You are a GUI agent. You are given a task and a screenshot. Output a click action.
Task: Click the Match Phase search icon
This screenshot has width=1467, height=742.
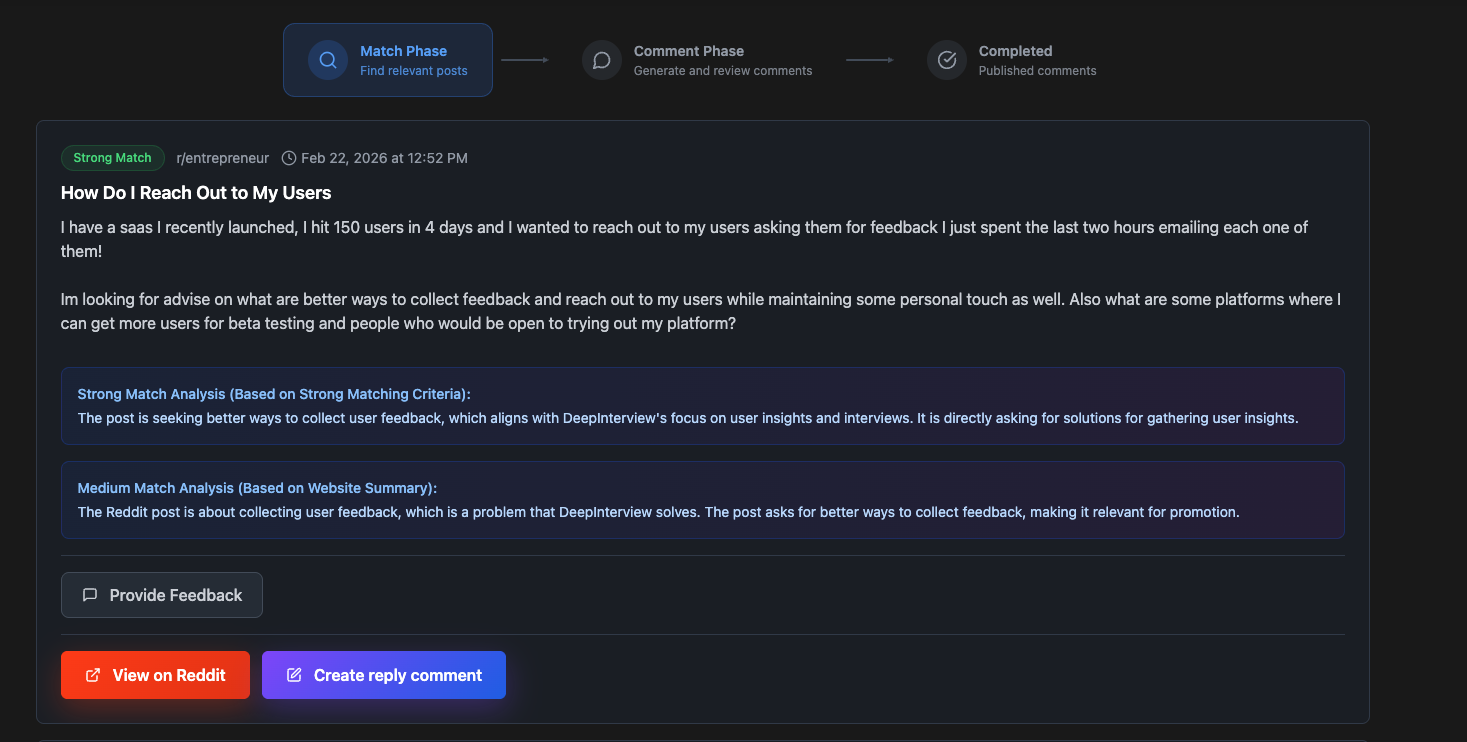(x=327, y=60)
